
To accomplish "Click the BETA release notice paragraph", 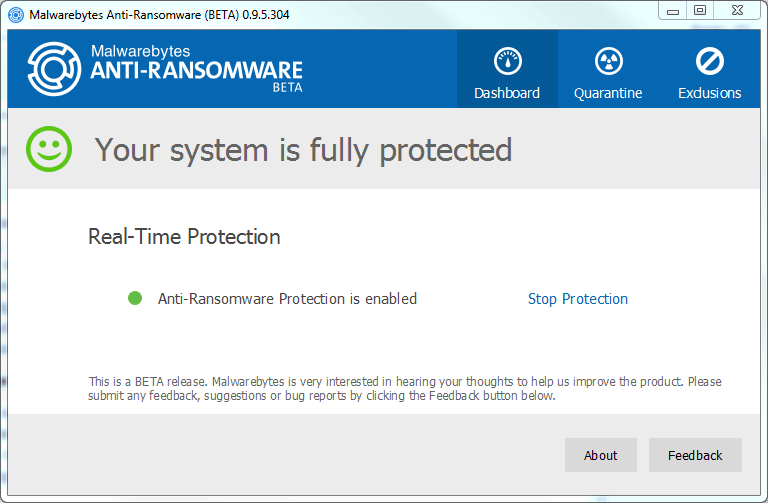I will click(x=404, y=389).
